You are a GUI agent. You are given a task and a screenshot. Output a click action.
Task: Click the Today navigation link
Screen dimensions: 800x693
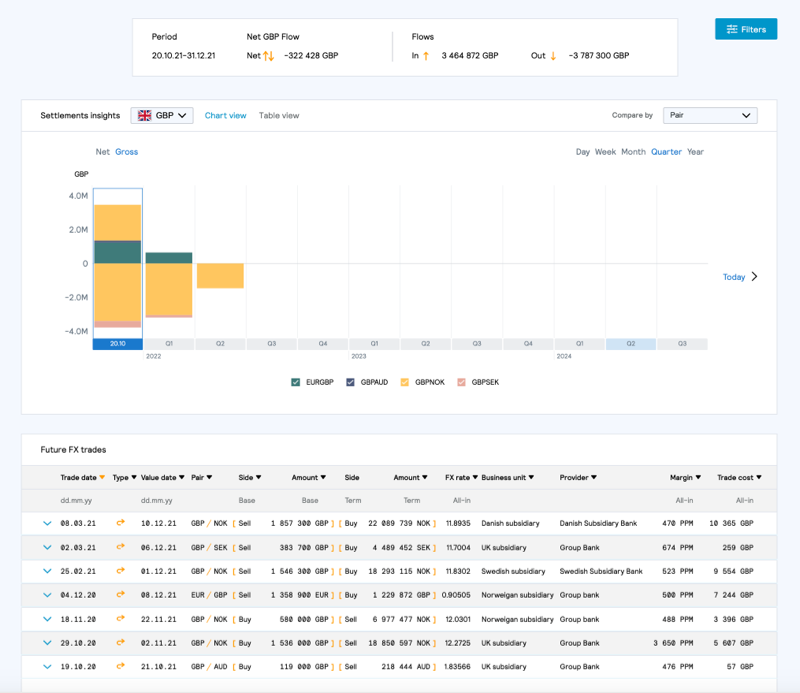pos(735,277)
